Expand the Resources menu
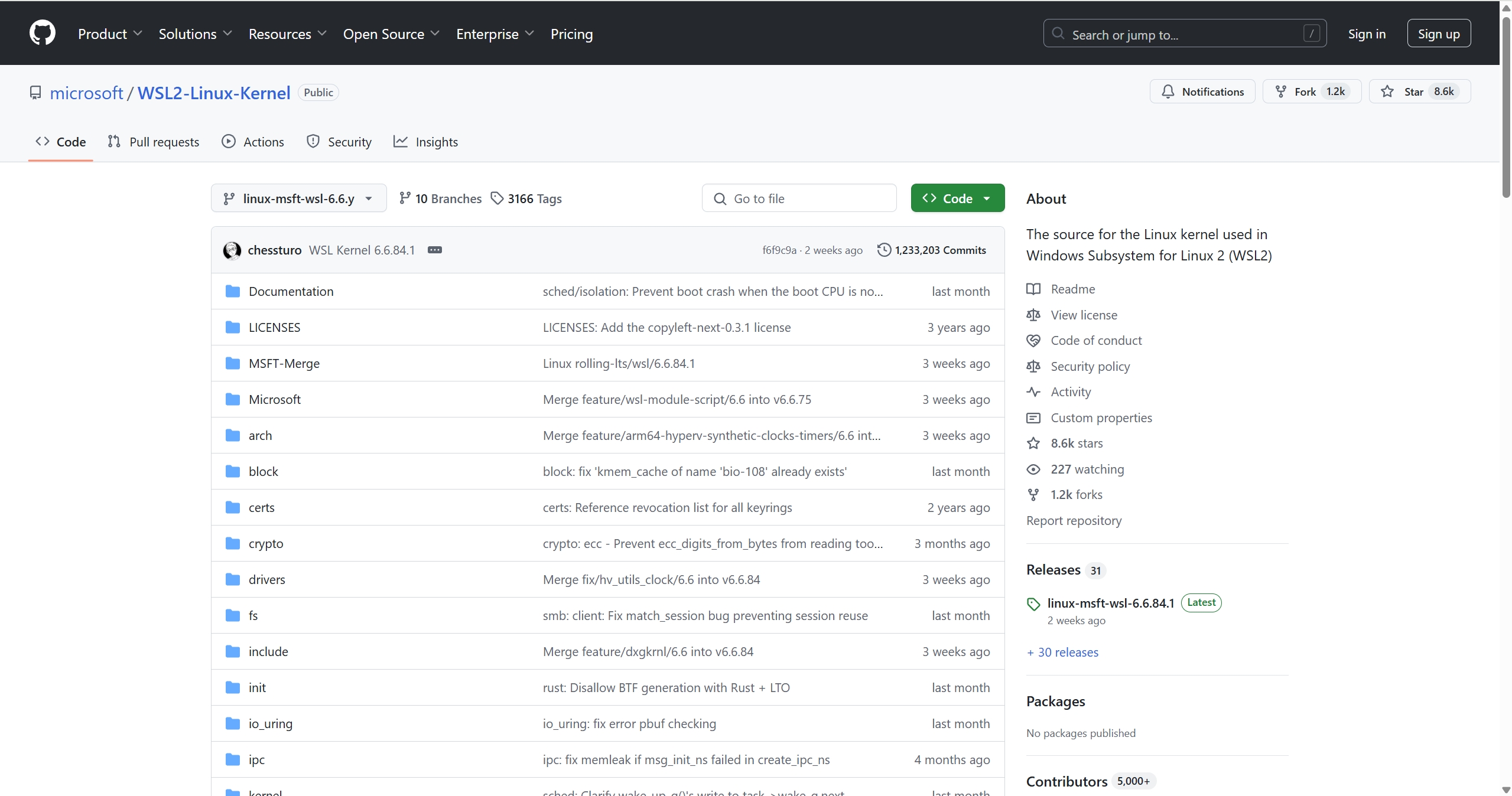1512x796 pixels. (288, 34)
